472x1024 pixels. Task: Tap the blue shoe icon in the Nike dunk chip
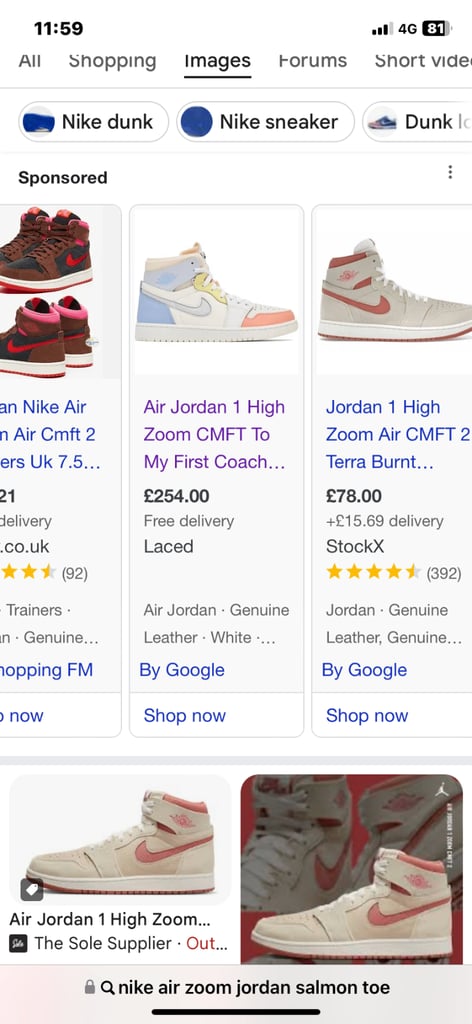[38, 121]
